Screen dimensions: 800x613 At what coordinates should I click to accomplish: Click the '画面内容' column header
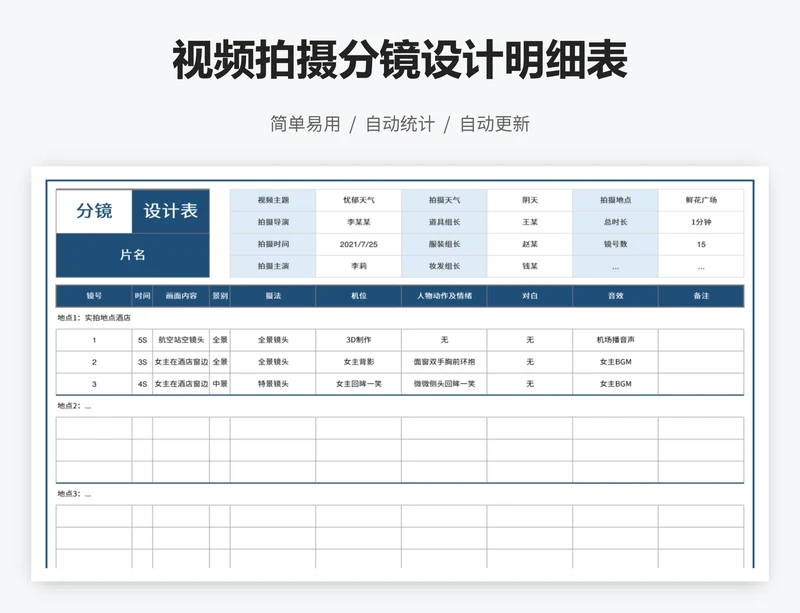[181, 296]
